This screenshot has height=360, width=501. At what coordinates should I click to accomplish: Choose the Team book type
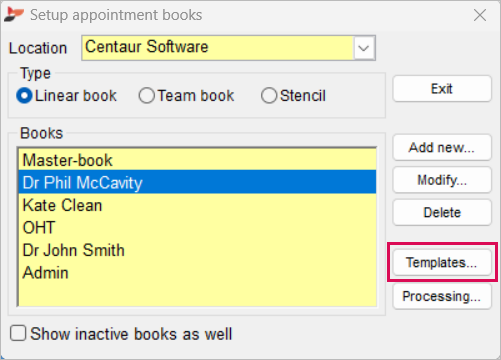pyautogui.click(x=147, y=96)
